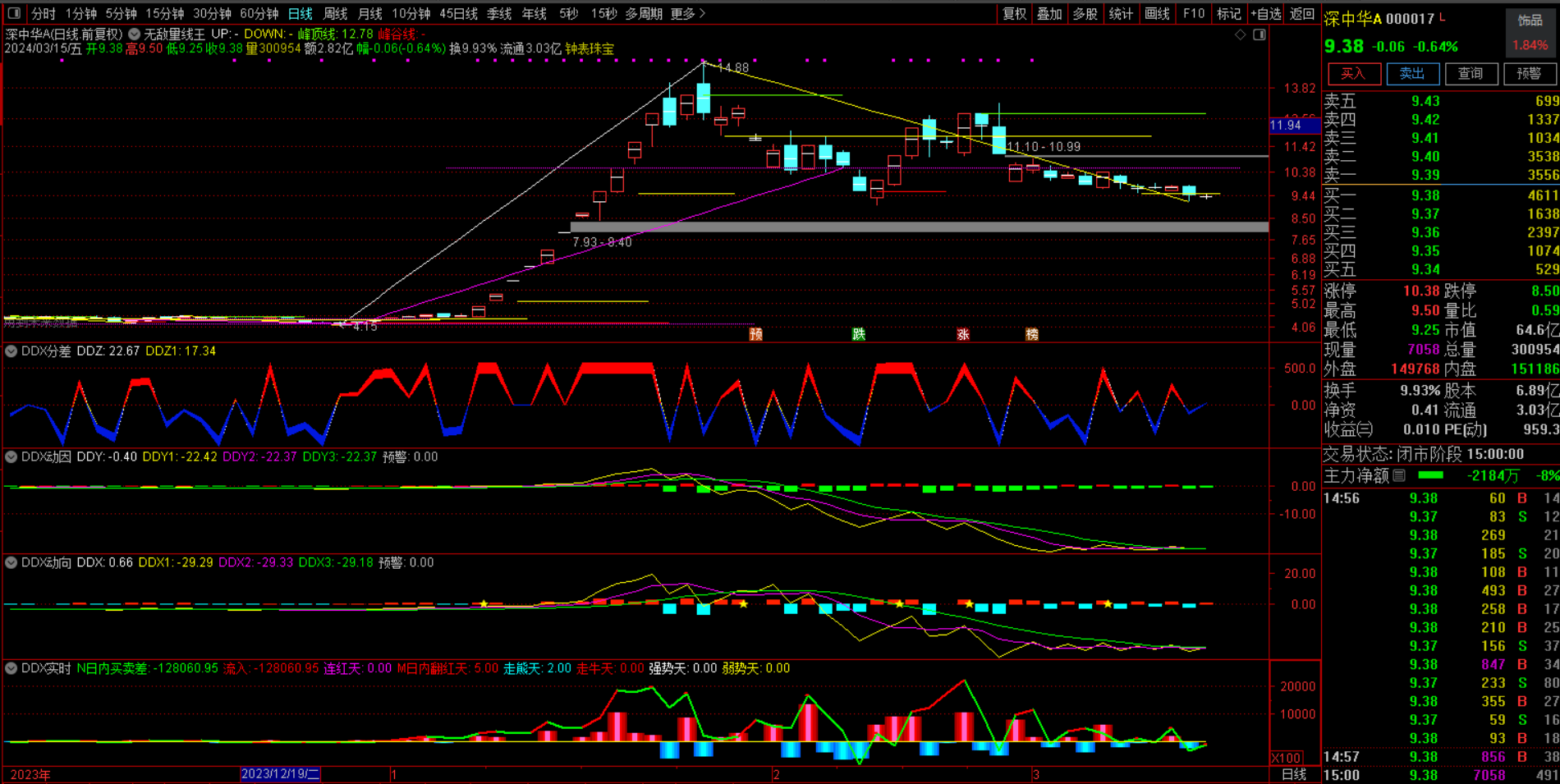Image resolution: width=1560 pixels, height=784 pixels.
Task: Switch to 15秒 chart period
Action: point(603,13)
